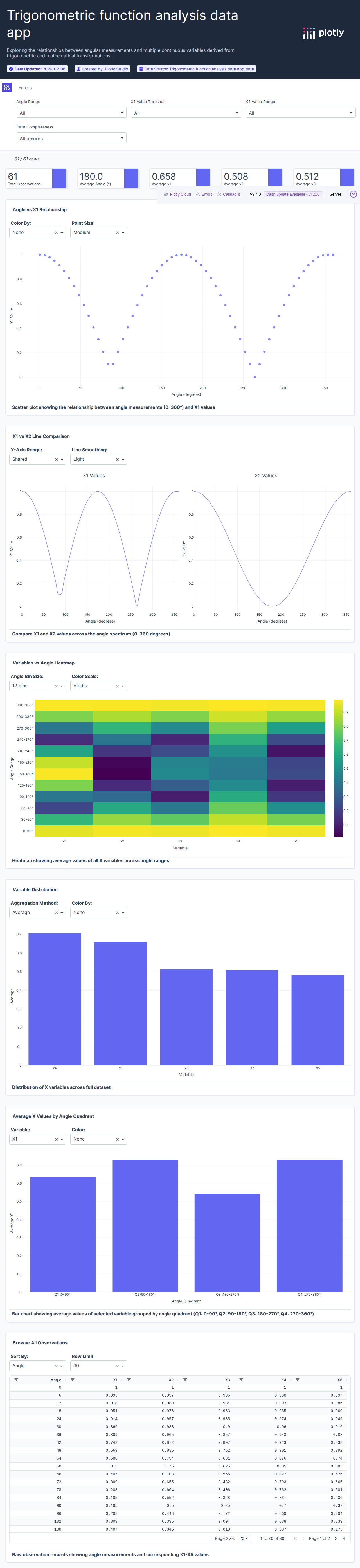The width and height of the screenshot is (360, 1568).
Task: Clear the Aggregation Method selection
Action: coord(57,913)
